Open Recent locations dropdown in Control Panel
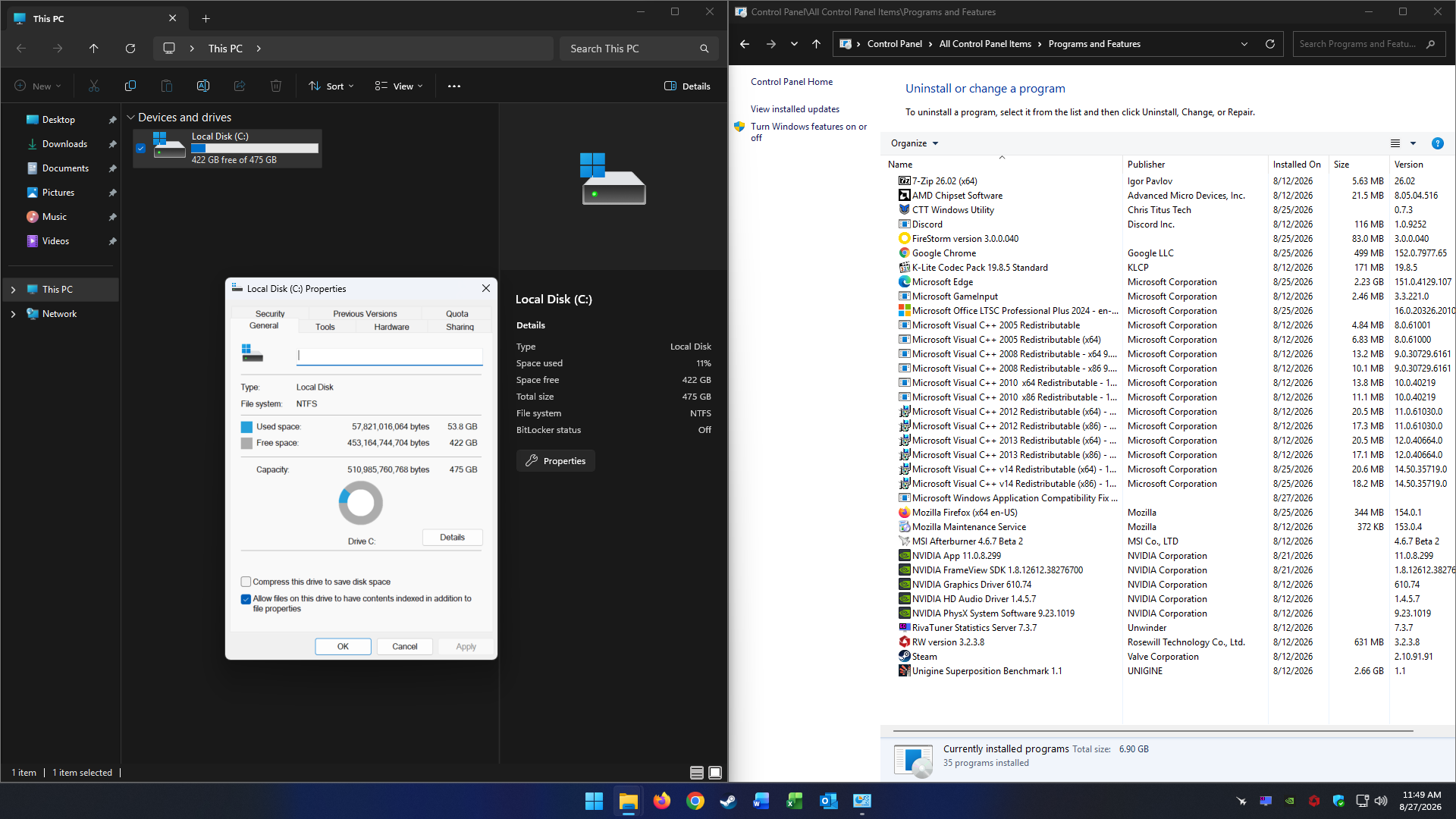Screen dimensions: 1456x819 pos(794,44)
